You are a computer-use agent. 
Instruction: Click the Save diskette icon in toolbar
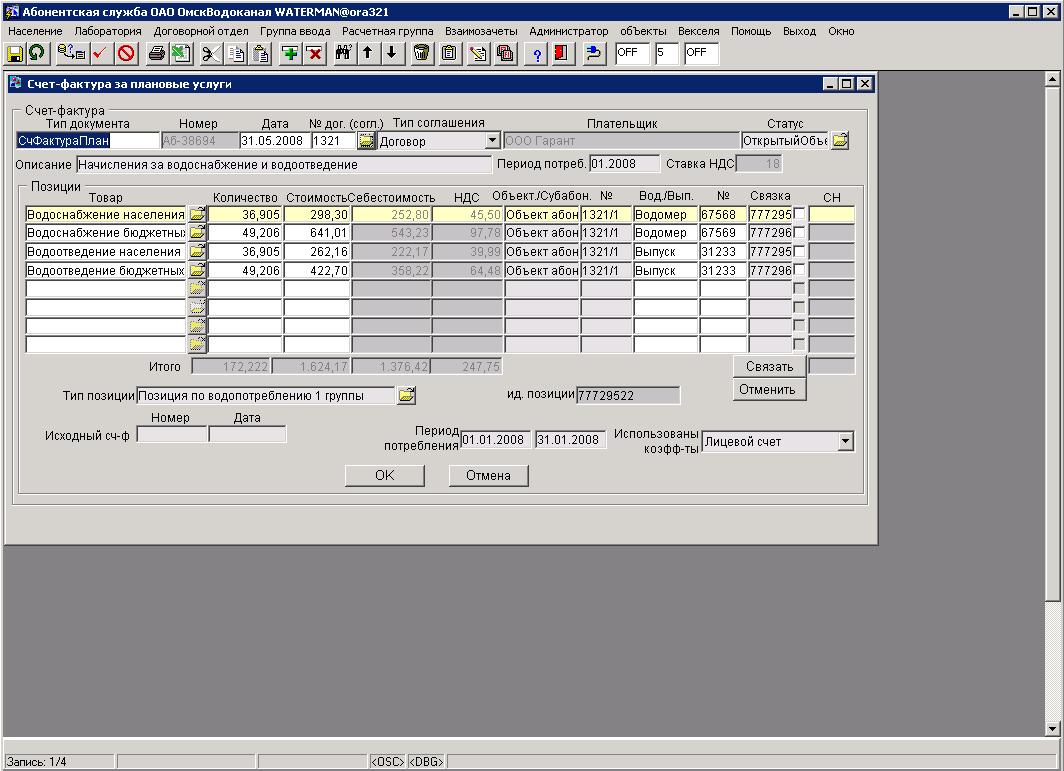click(15, 53)
